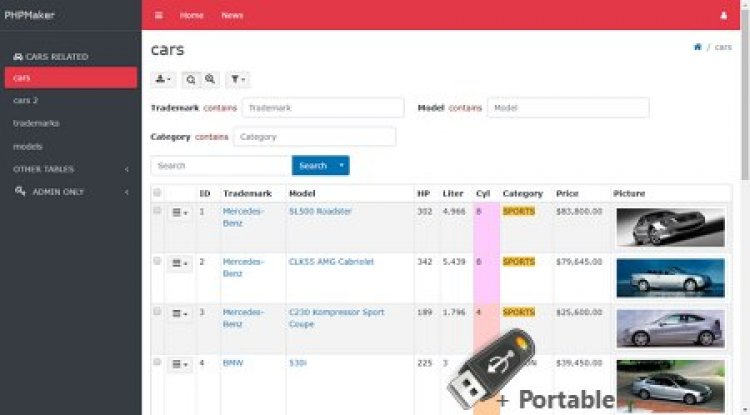Sort table by Trademark column header
Screen dimensions: 750x415
click(x=247, y=194)
